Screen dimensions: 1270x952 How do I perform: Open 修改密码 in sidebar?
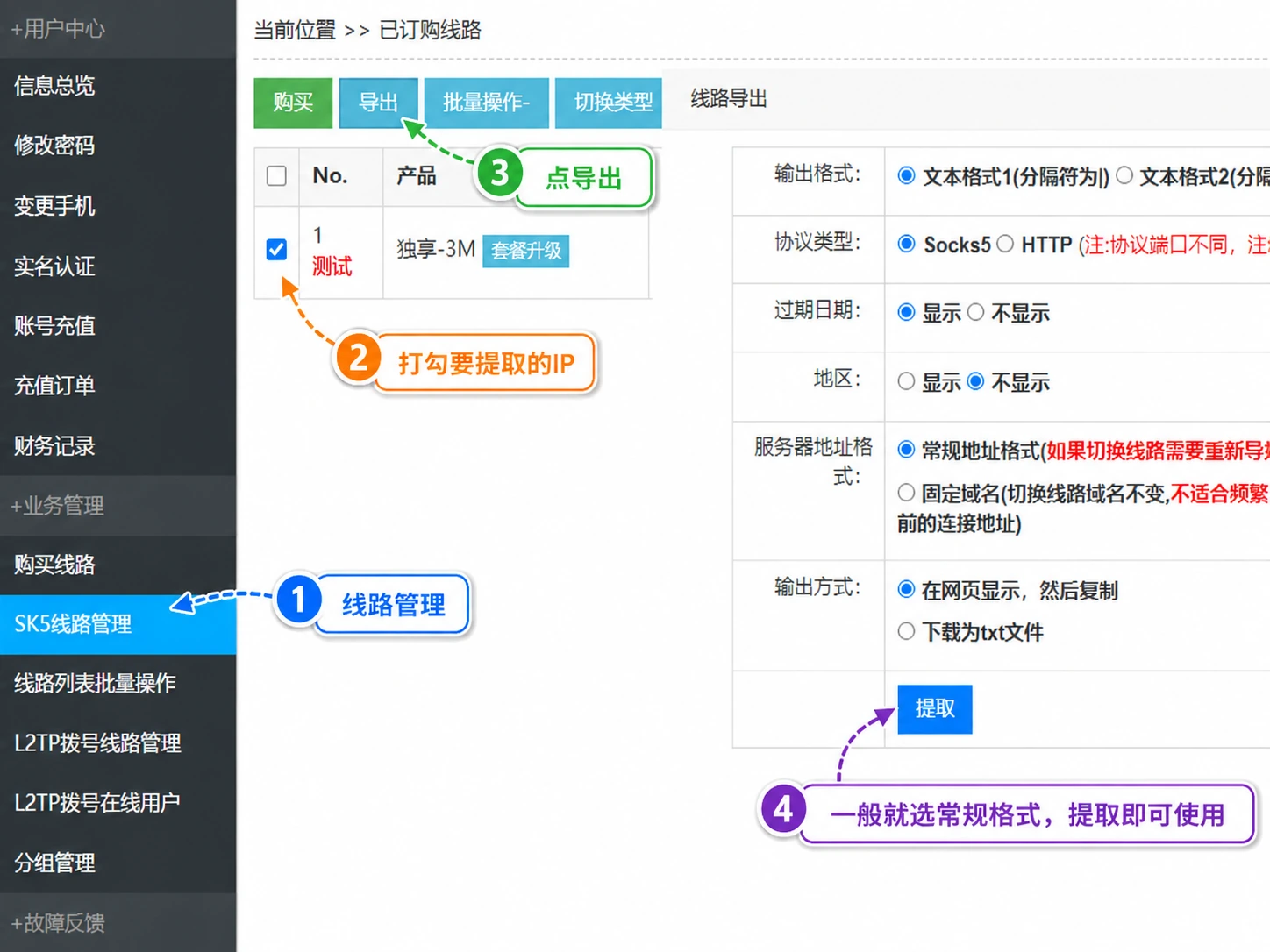[x=118, y=146]
